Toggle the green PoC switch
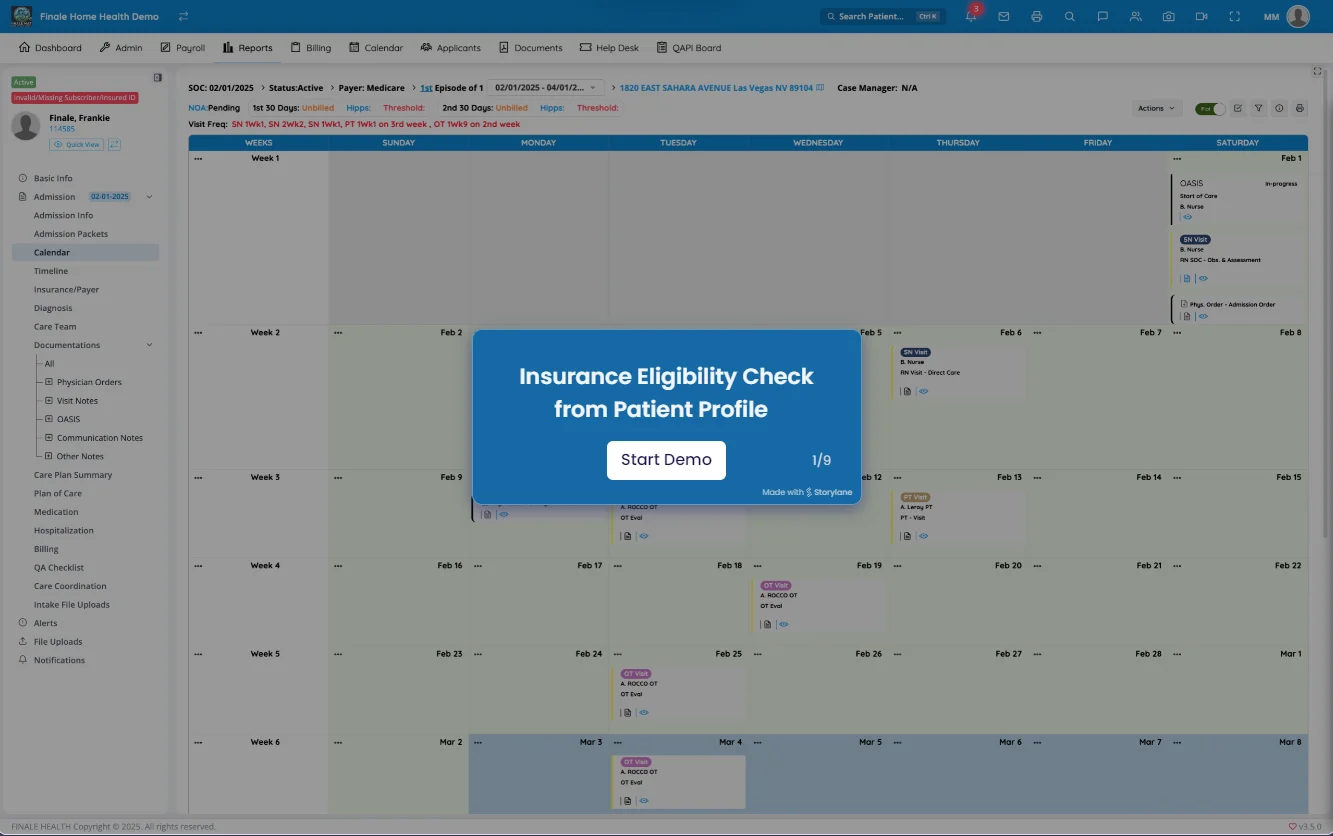Screen dimensions: 1333x836 pos(1210,108)
